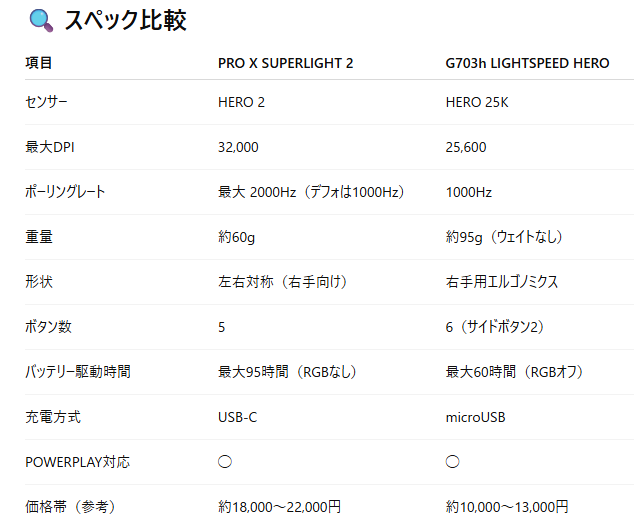Viewport: 634px width, 527px height.
Task: Click the HERO 25K sensor cell
Action: [x=477, y=102]
